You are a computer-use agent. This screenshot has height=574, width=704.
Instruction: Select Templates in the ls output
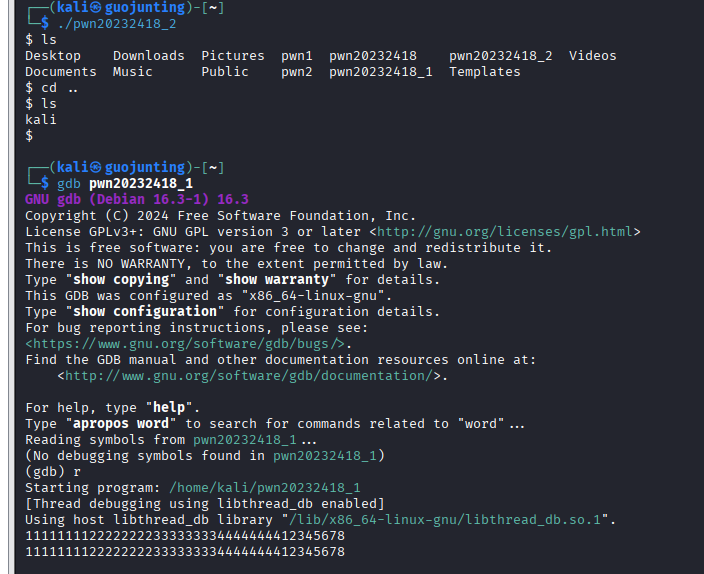click(x=485, y=72)
